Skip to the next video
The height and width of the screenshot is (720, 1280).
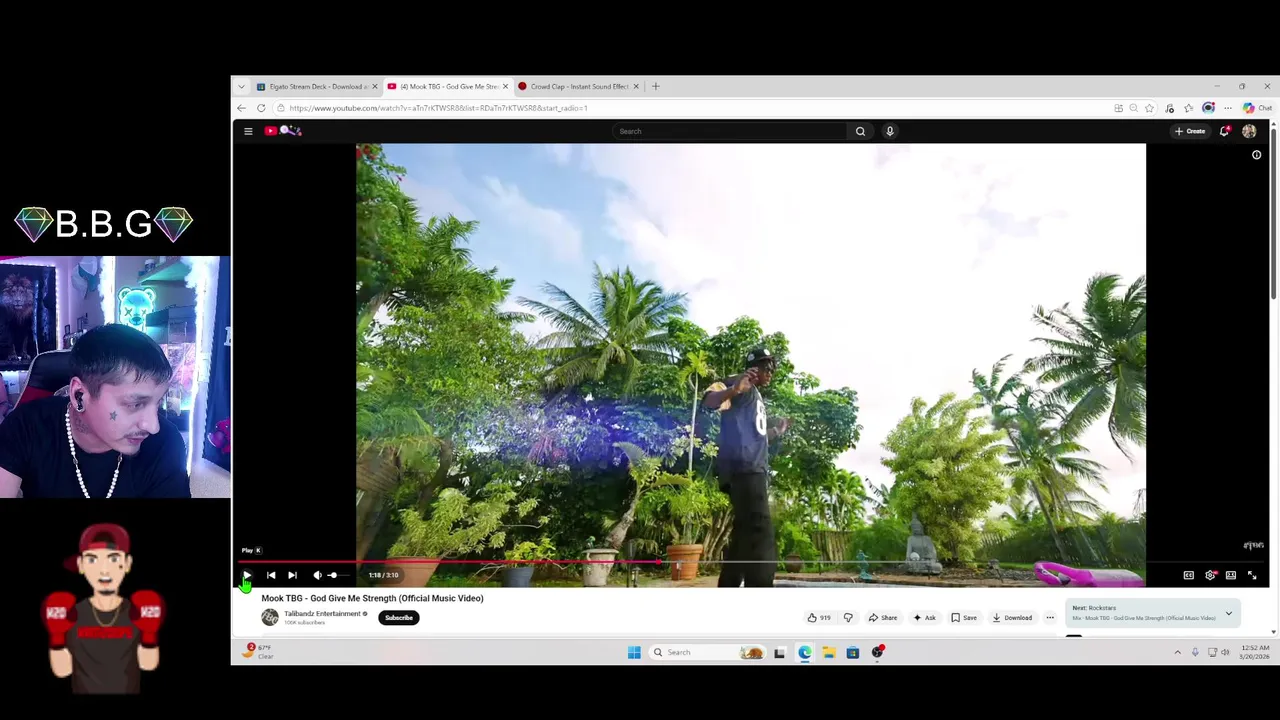292,575
